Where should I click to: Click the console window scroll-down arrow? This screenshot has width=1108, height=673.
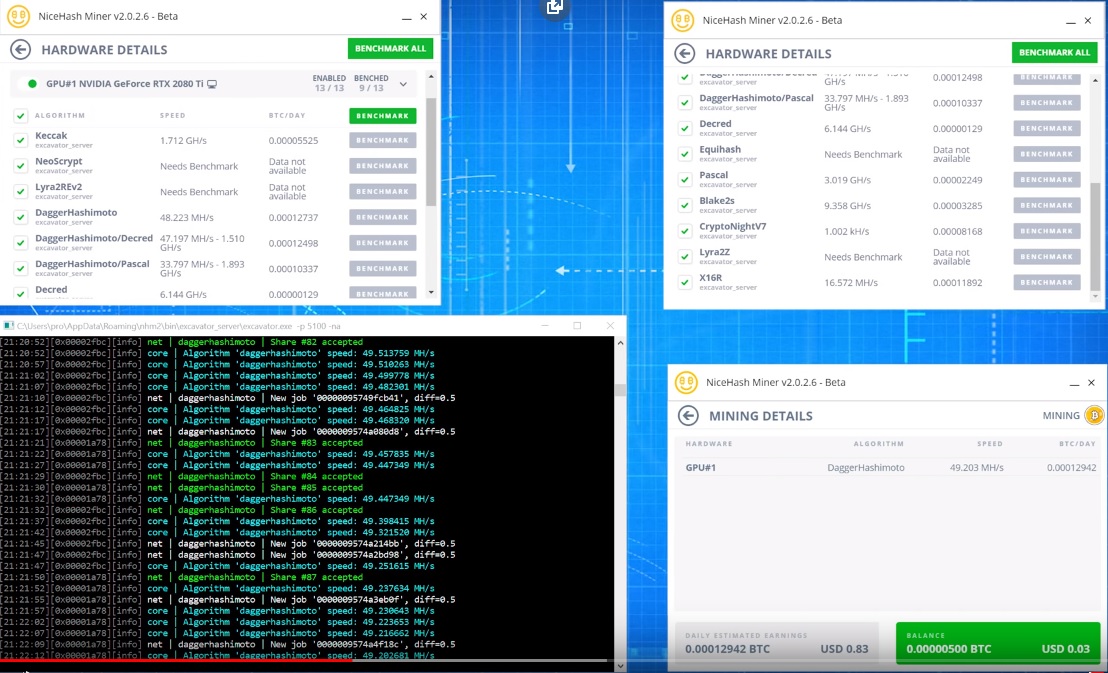point(620,665)
